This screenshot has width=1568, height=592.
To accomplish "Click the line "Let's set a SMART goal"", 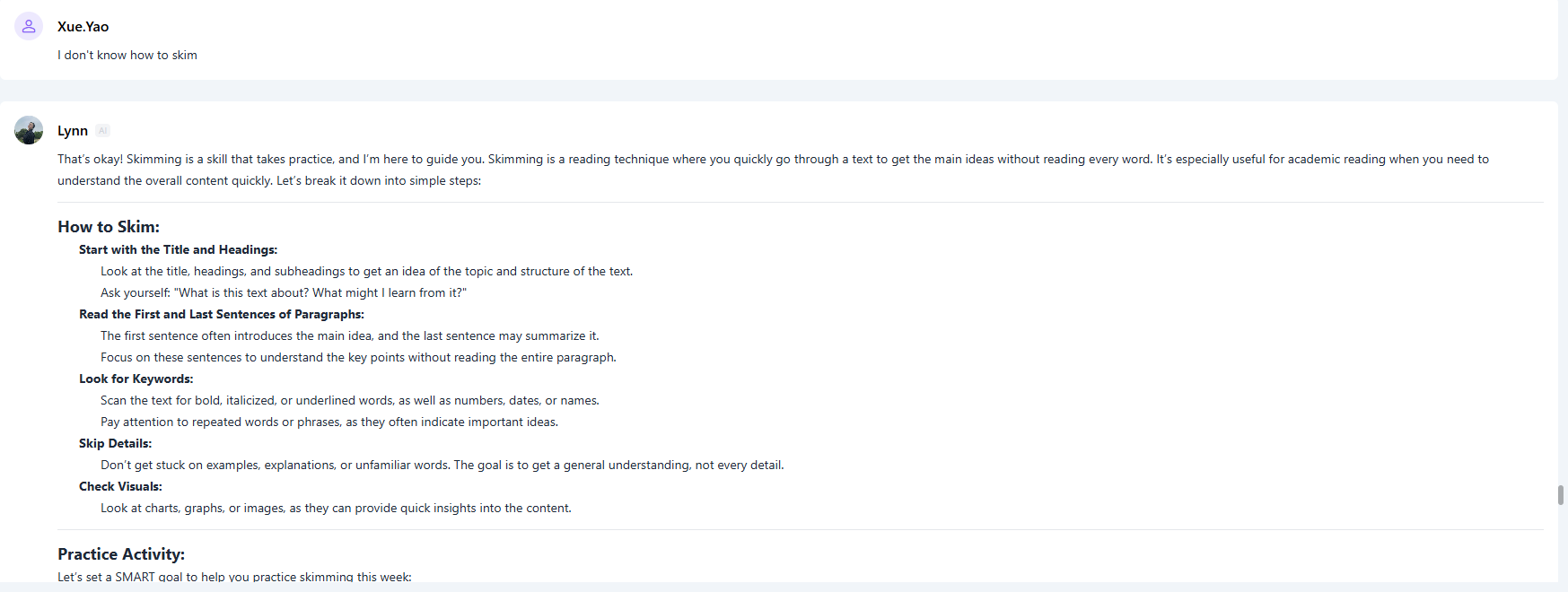I will (234, 577).
